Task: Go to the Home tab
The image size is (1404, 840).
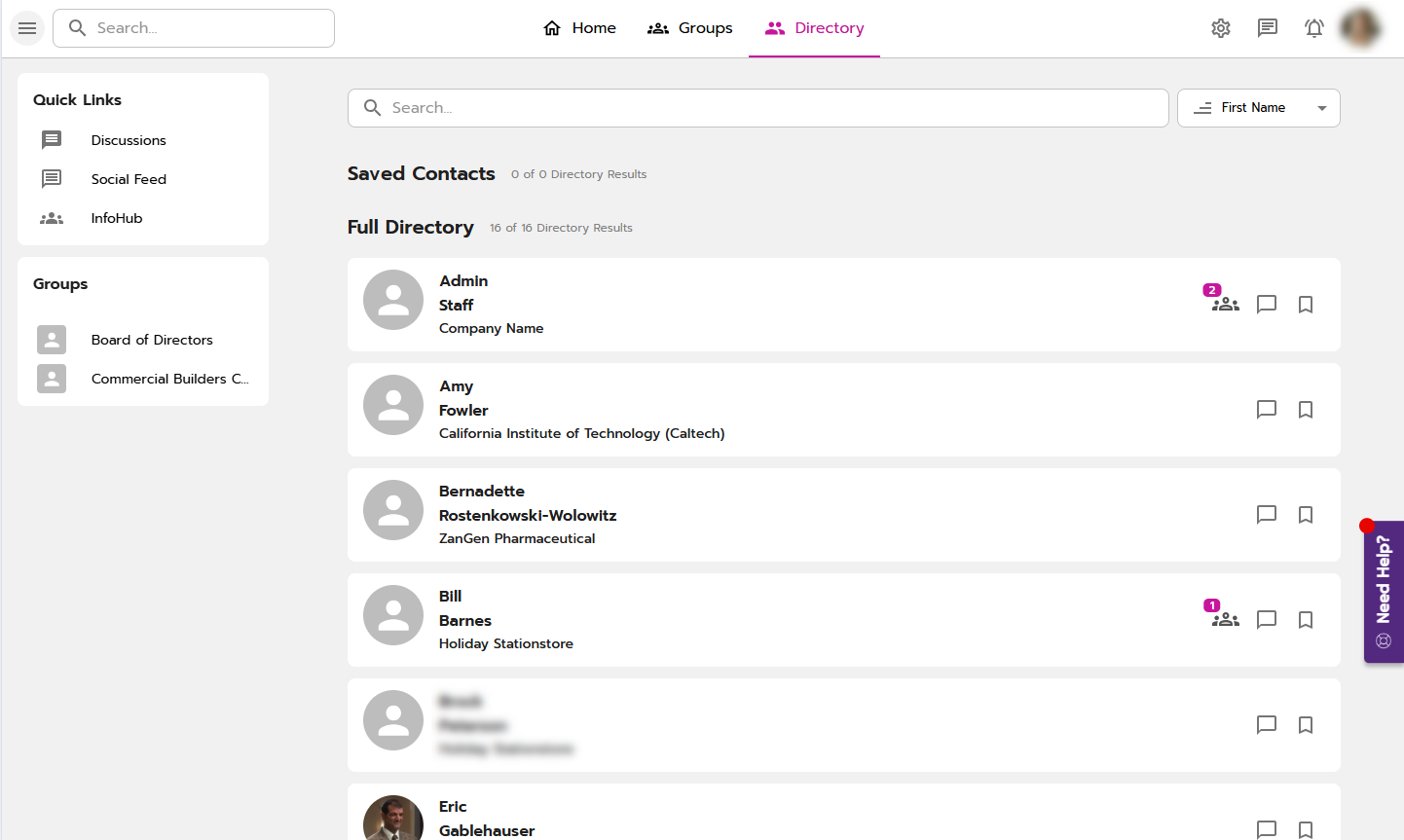Action: (x=579, y=28)
